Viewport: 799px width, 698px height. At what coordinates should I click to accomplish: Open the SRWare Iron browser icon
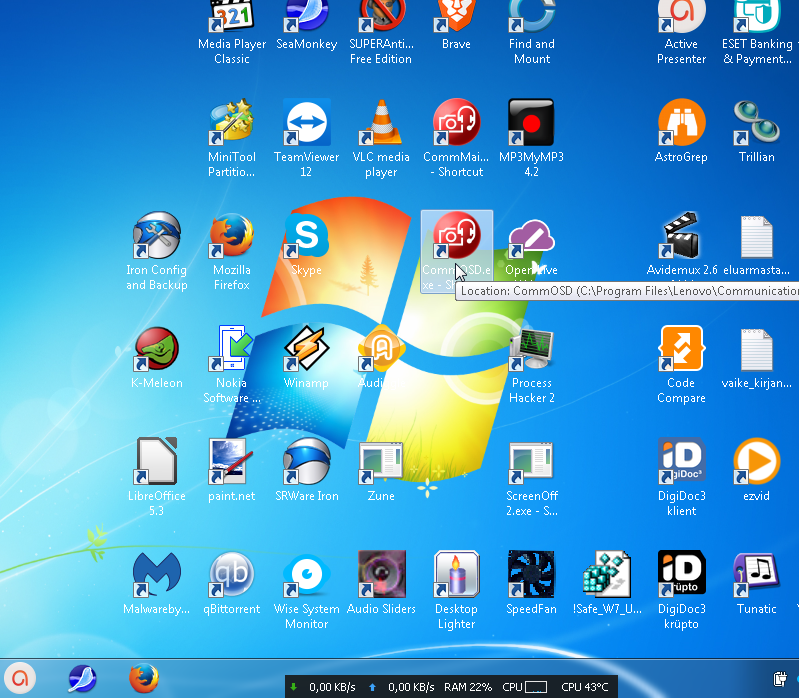coord(307,461)
